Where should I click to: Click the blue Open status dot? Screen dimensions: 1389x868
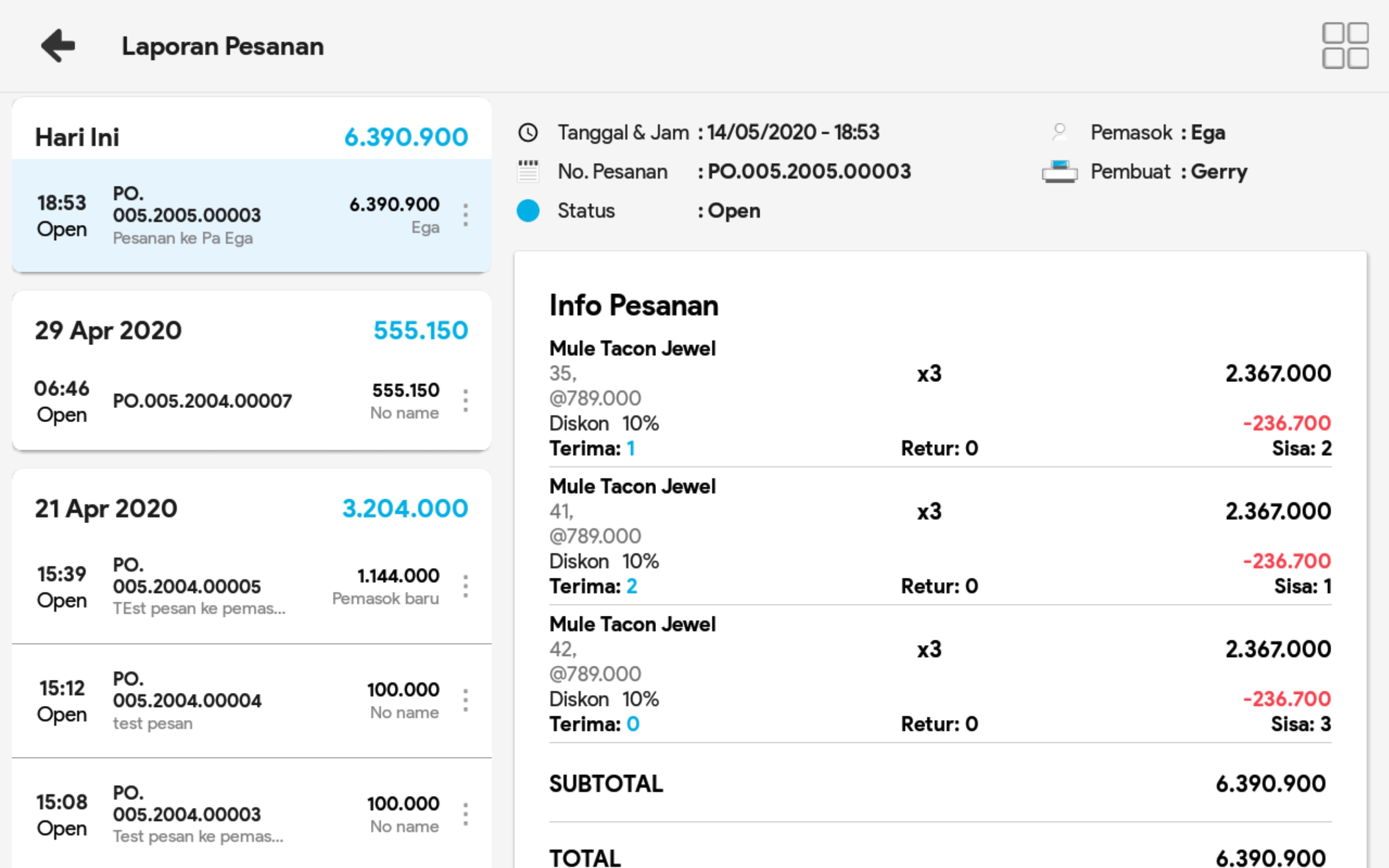click(x=527, y=210)
